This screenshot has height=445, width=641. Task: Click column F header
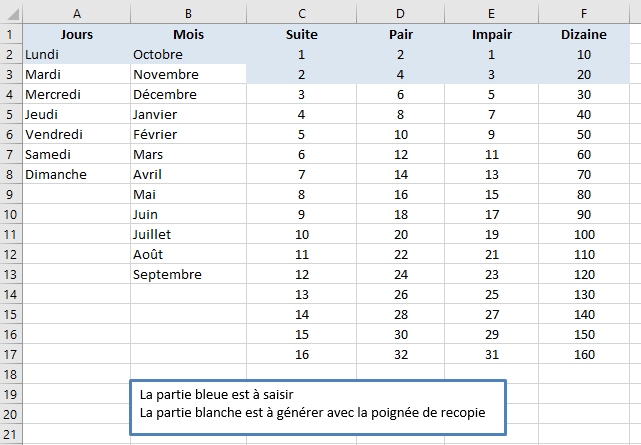583,12
